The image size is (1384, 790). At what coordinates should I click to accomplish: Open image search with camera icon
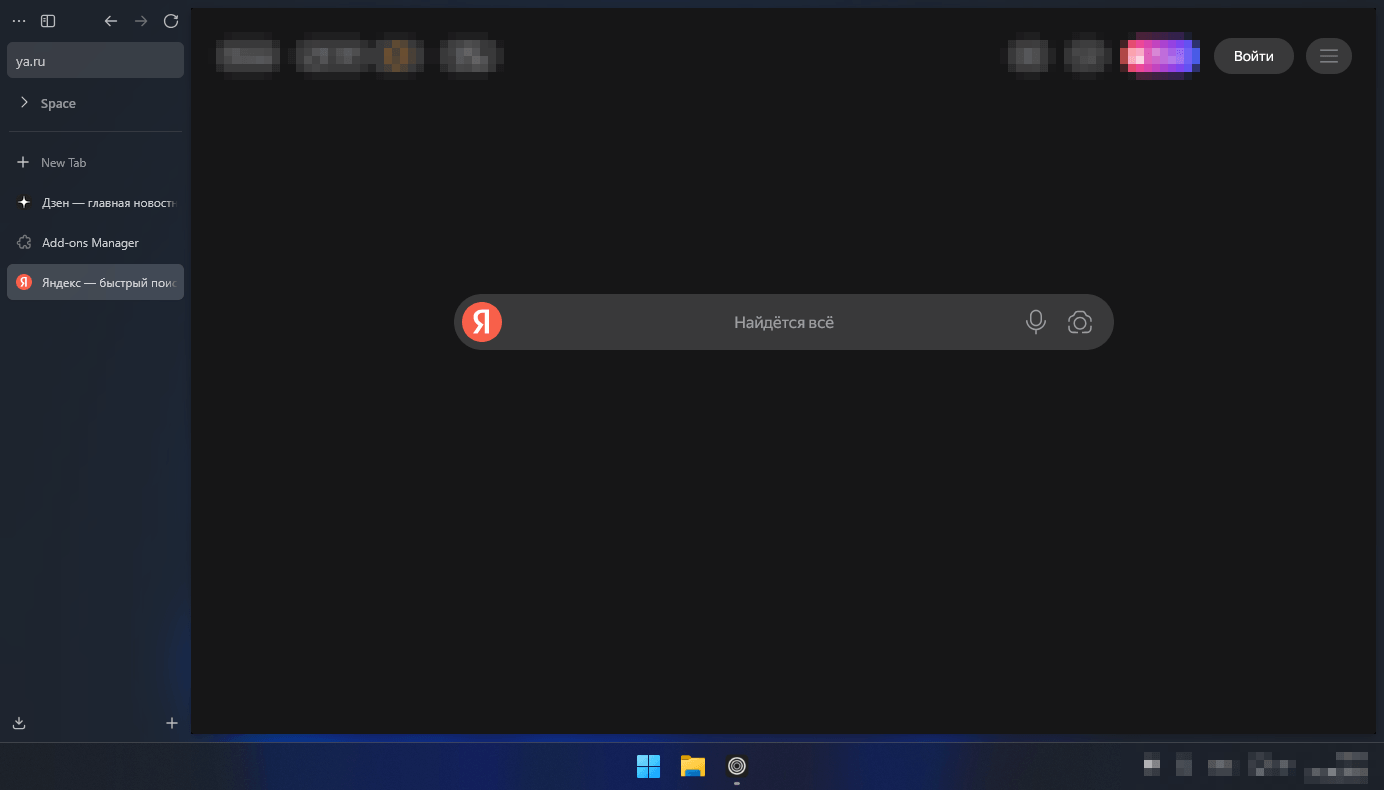coord(1080,322)
